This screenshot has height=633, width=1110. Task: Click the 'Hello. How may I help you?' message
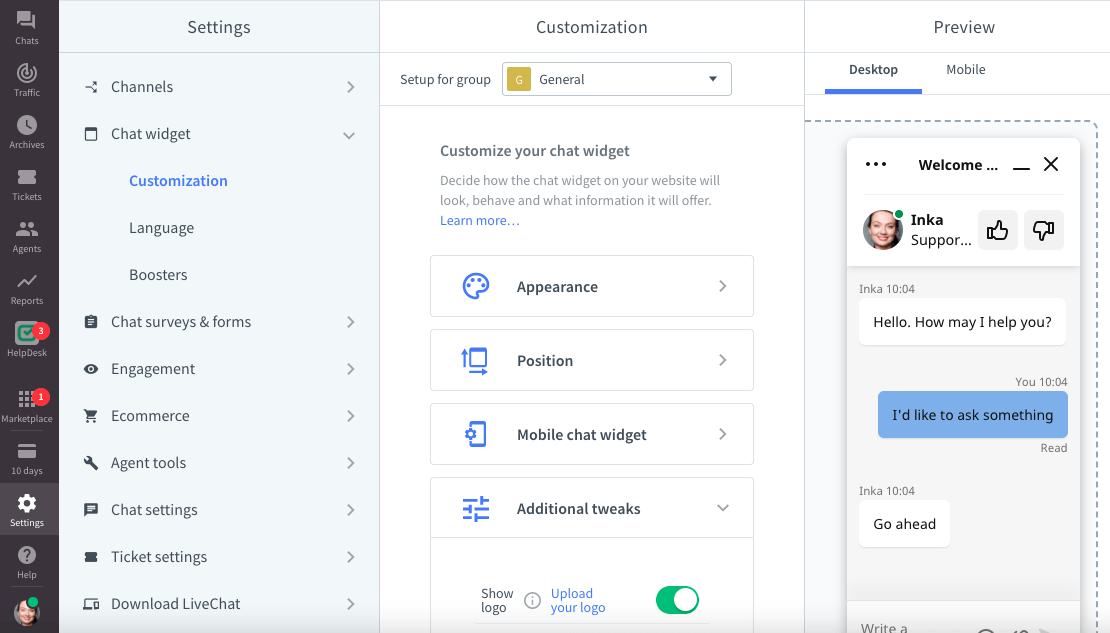962,322
